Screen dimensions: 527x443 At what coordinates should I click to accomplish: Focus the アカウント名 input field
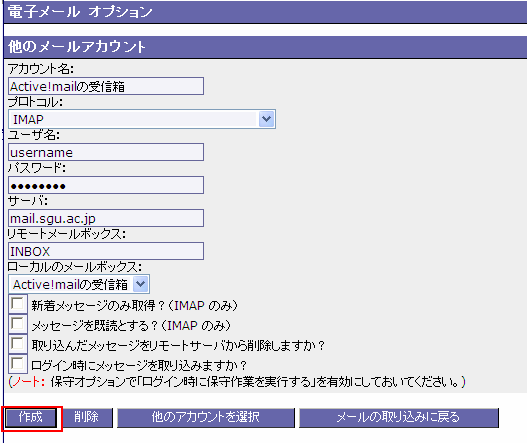[106, 86]
